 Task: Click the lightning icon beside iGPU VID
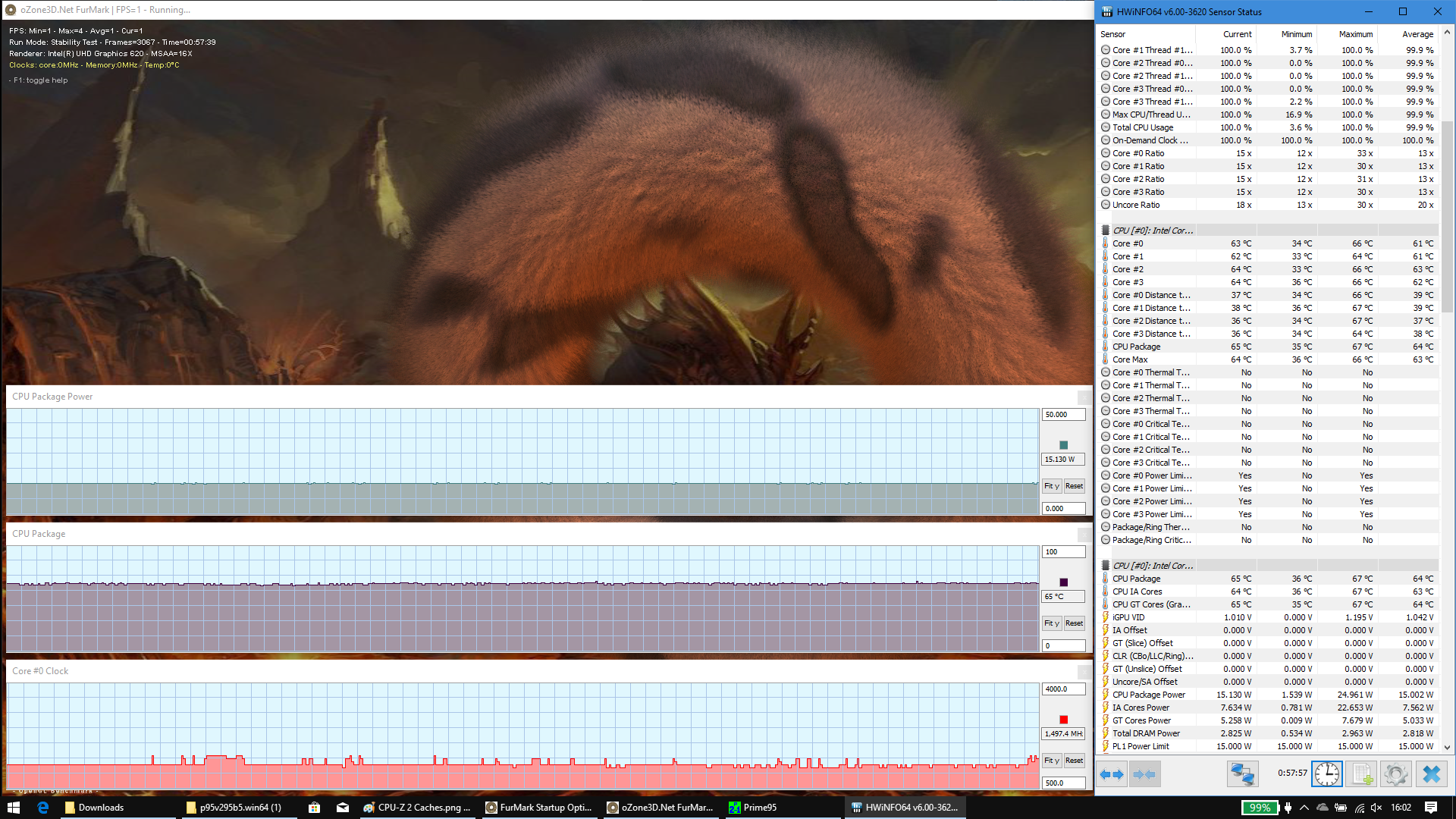tap(1106, 617)
